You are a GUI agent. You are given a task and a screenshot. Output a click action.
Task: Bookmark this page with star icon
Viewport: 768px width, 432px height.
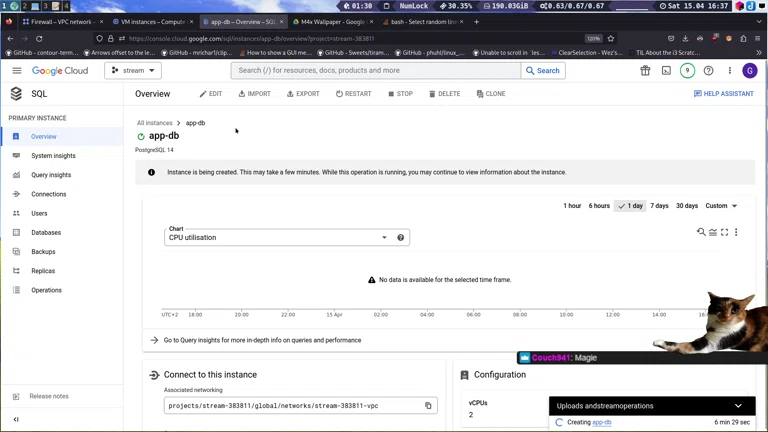point(611,38)
